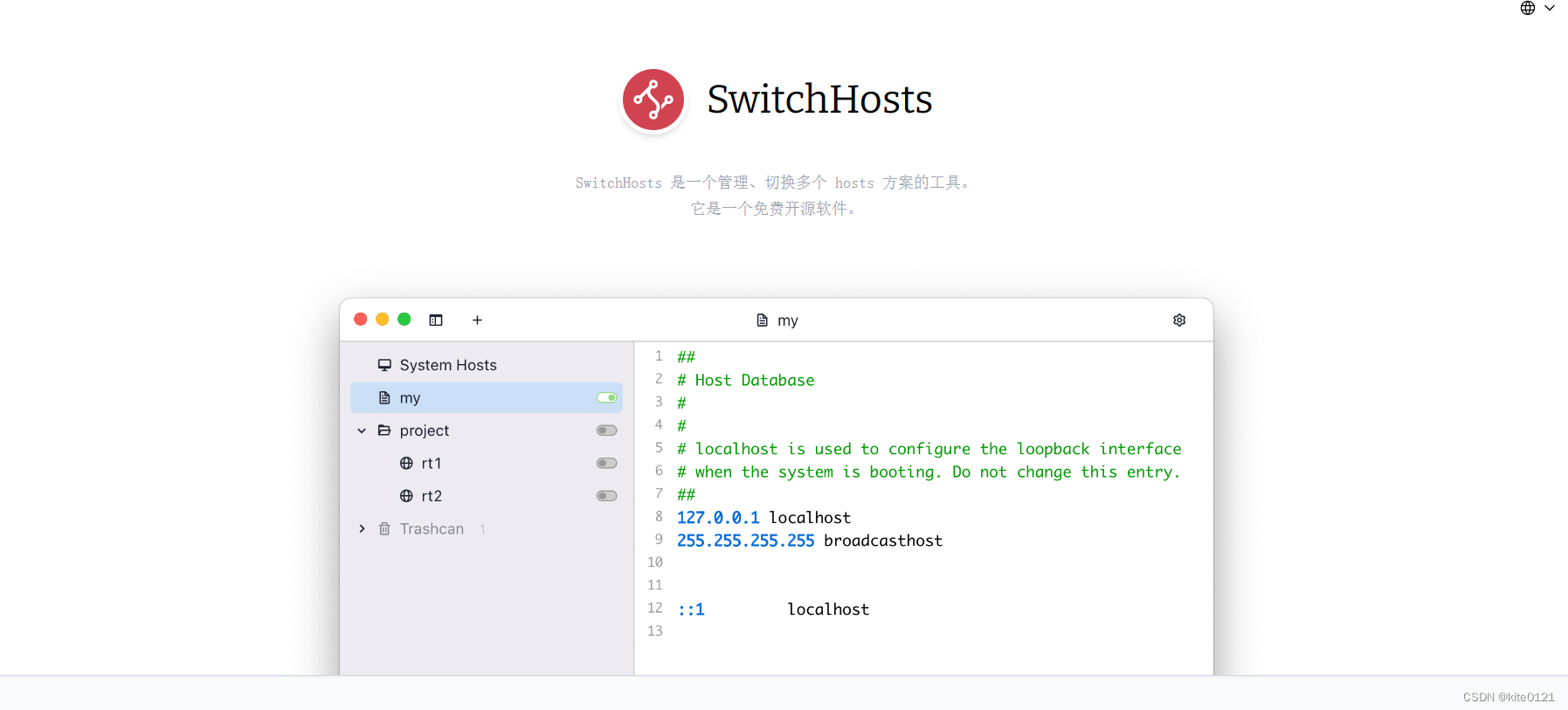Open the Trashcan row
The height and width of the screenshot is (710, 1568).
tap(487, 529)
